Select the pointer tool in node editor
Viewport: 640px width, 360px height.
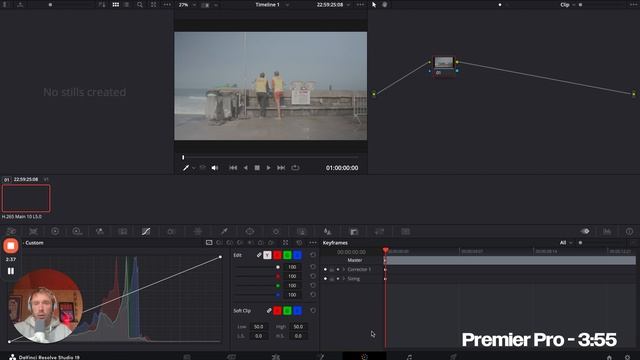coord(374,4)
